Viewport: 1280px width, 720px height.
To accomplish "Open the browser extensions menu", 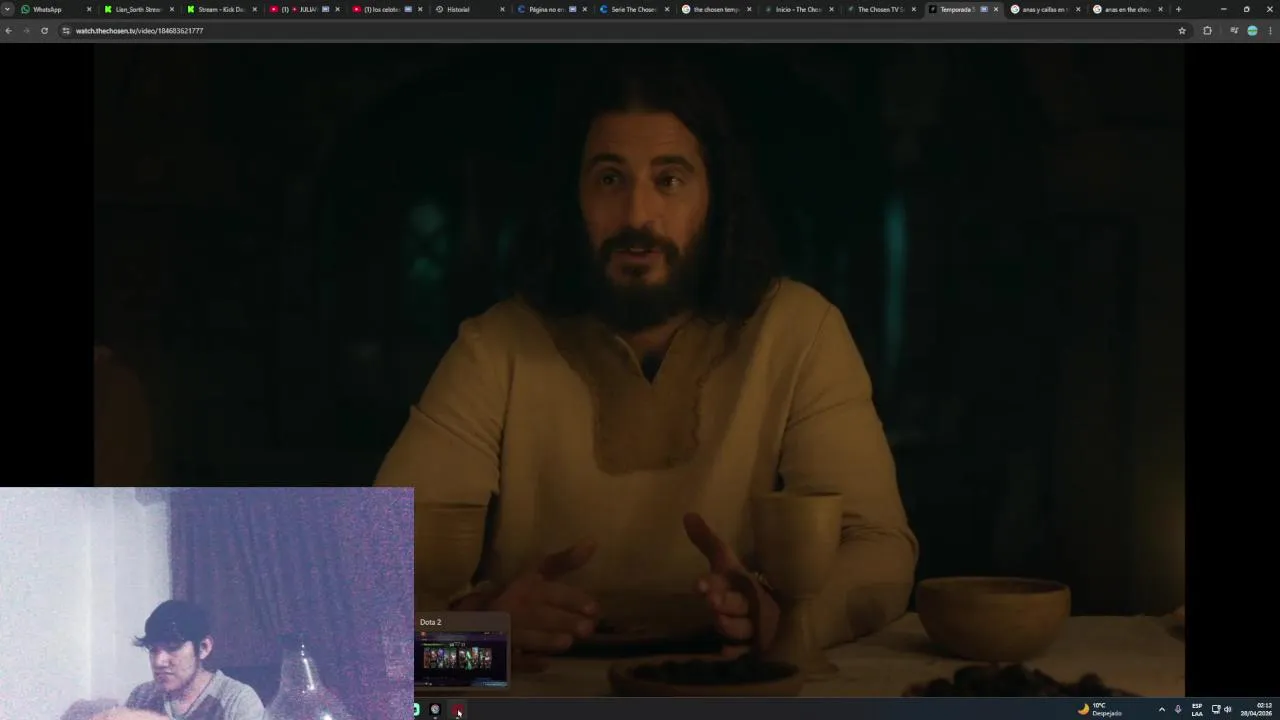I will pos(1207,31).
